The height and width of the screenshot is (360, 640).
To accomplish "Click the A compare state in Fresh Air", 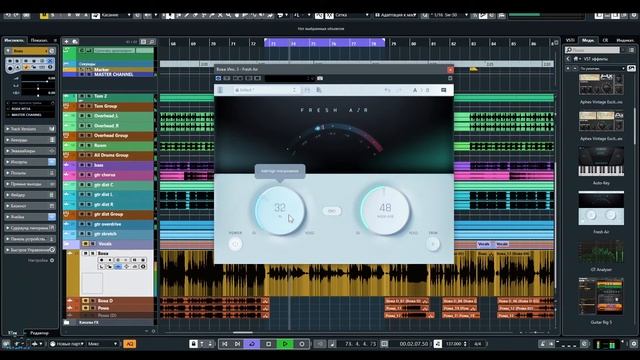I will click(415, 90).
